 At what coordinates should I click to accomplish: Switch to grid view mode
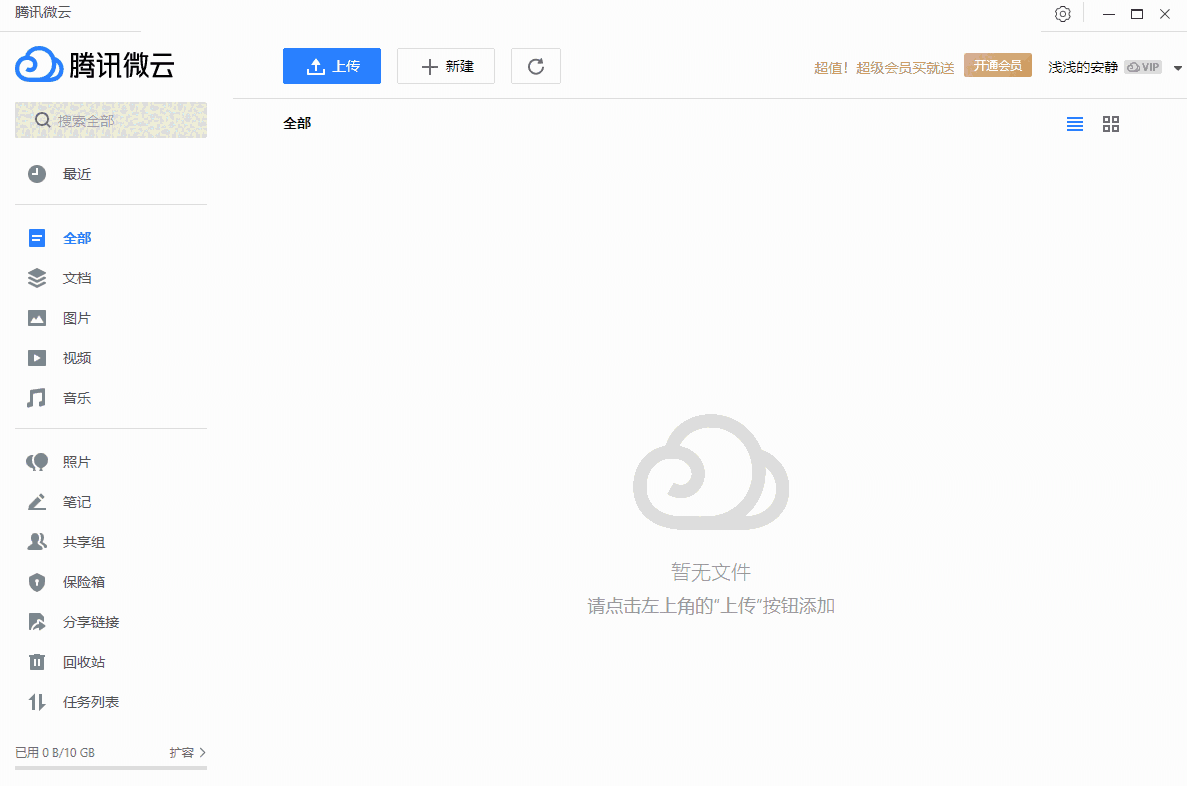pos(1110,124)
